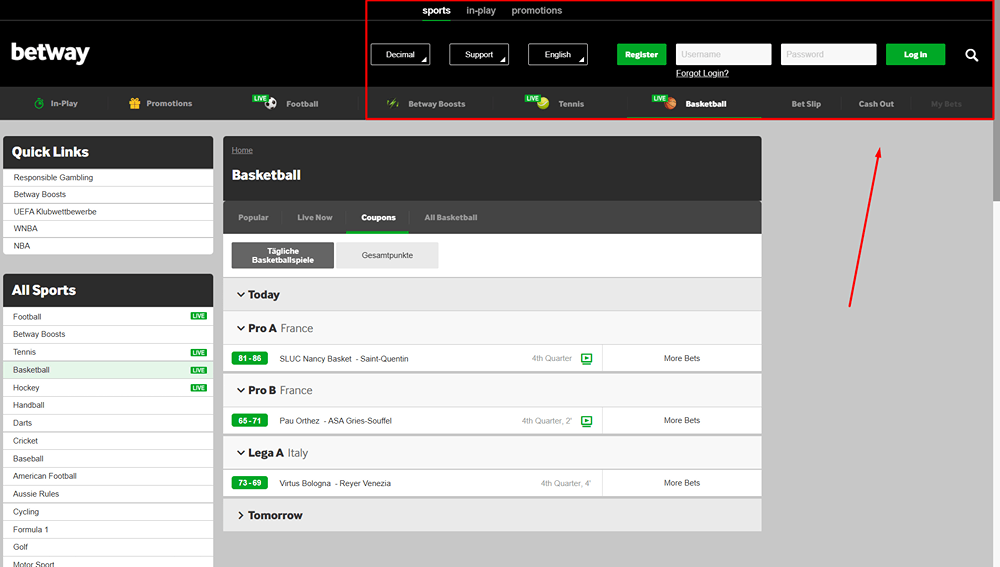Open the Decimal odds format dropdown

(x=401, y=54)
